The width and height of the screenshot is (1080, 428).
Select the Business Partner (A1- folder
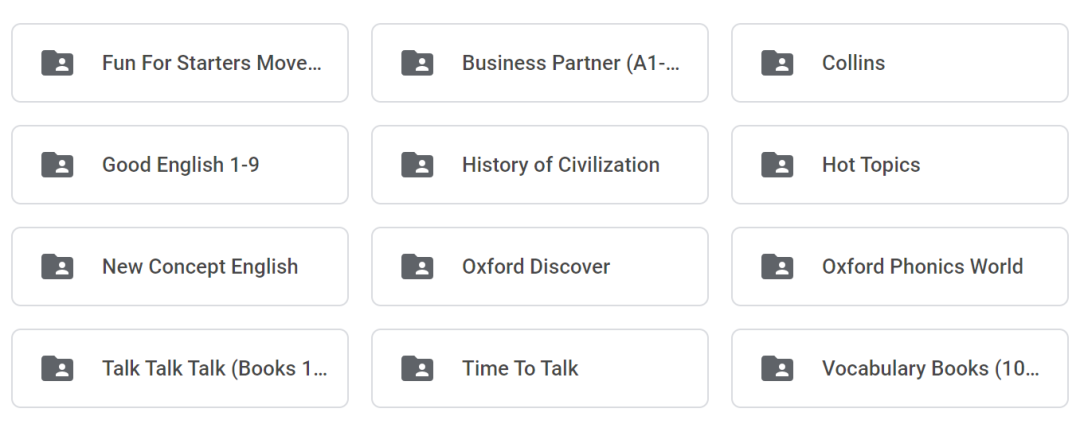click(x=540, y=63)
